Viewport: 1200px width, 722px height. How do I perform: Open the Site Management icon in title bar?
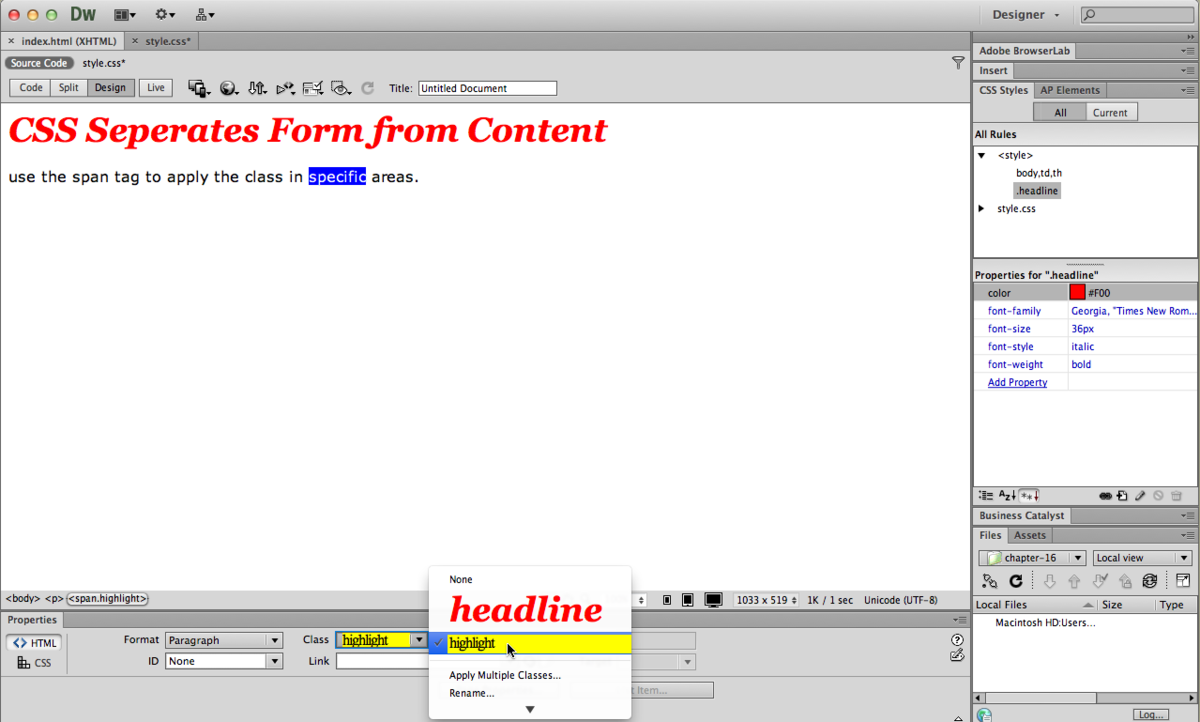[x=204, y=15]
